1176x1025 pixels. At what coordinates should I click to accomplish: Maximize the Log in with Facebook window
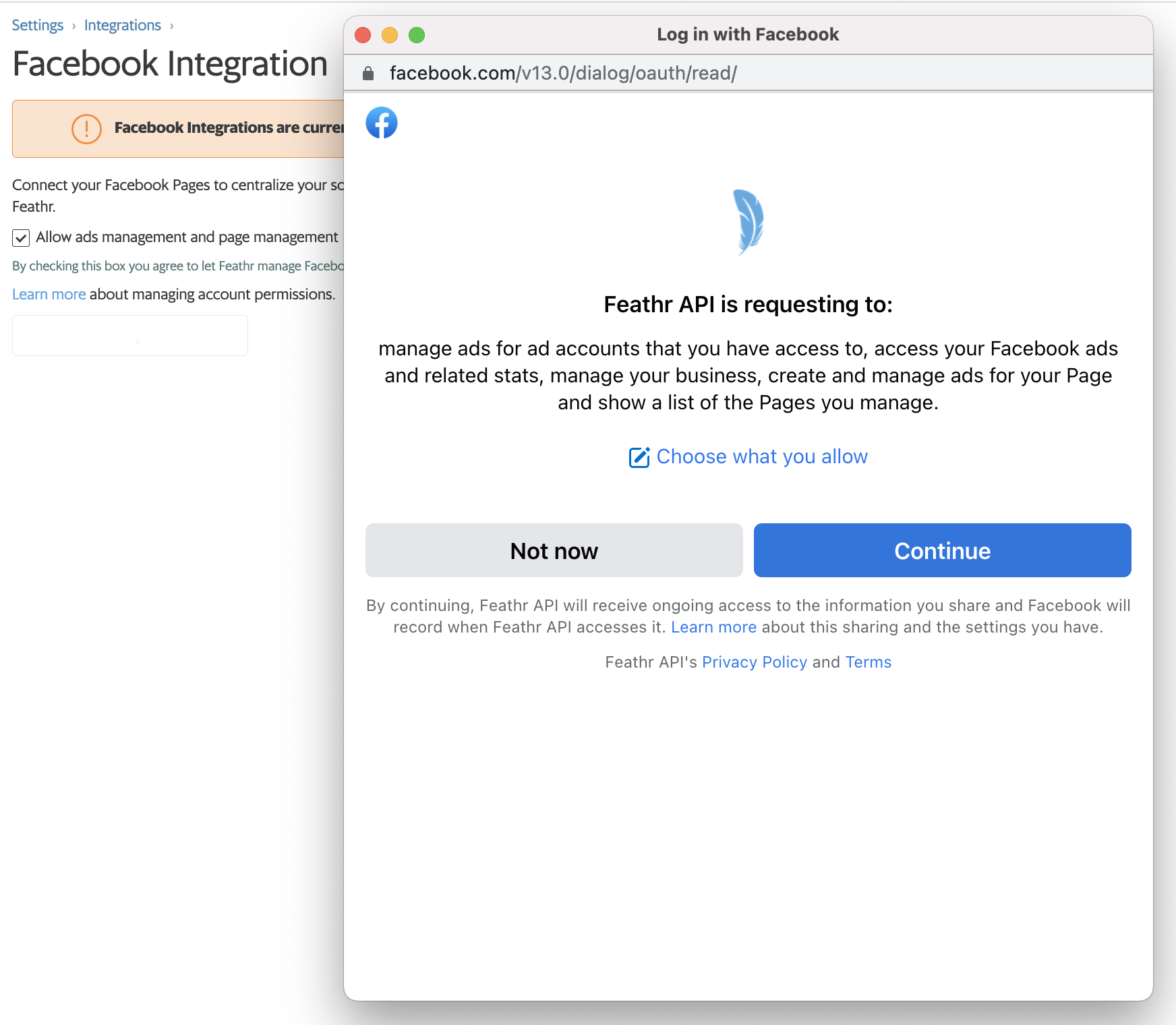click(417, 34)
